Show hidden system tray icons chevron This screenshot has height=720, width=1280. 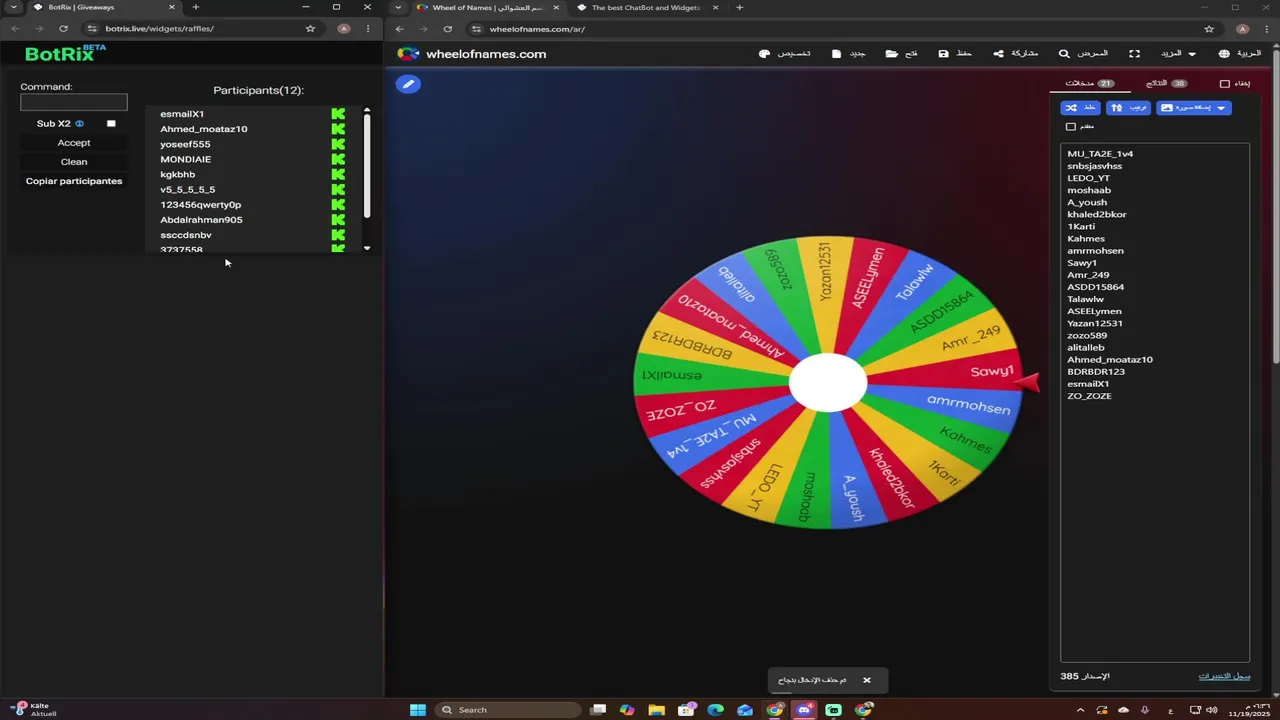coord(1080,710)
